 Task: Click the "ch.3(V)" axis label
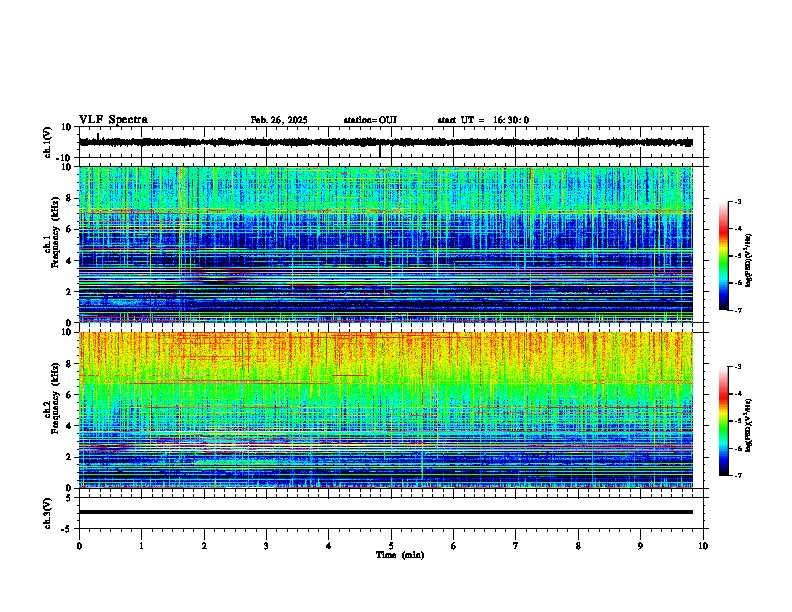coord(48,513)
